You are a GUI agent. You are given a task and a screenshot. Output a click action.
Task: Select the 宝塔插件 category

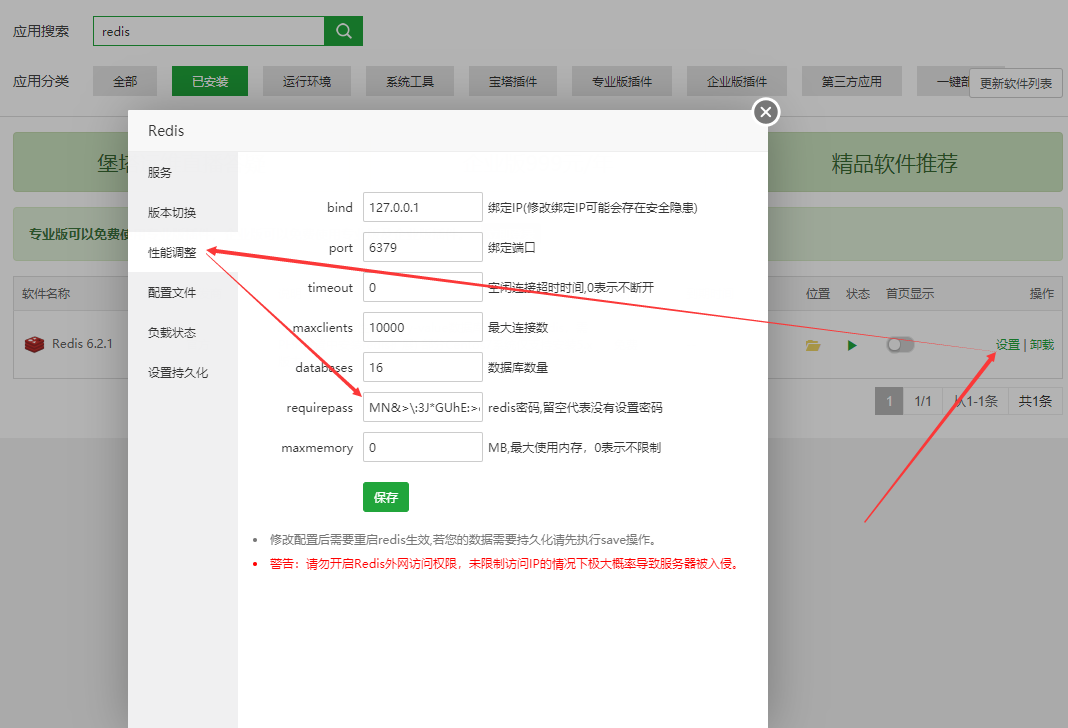pyautogui.click(x=512, y=81)
